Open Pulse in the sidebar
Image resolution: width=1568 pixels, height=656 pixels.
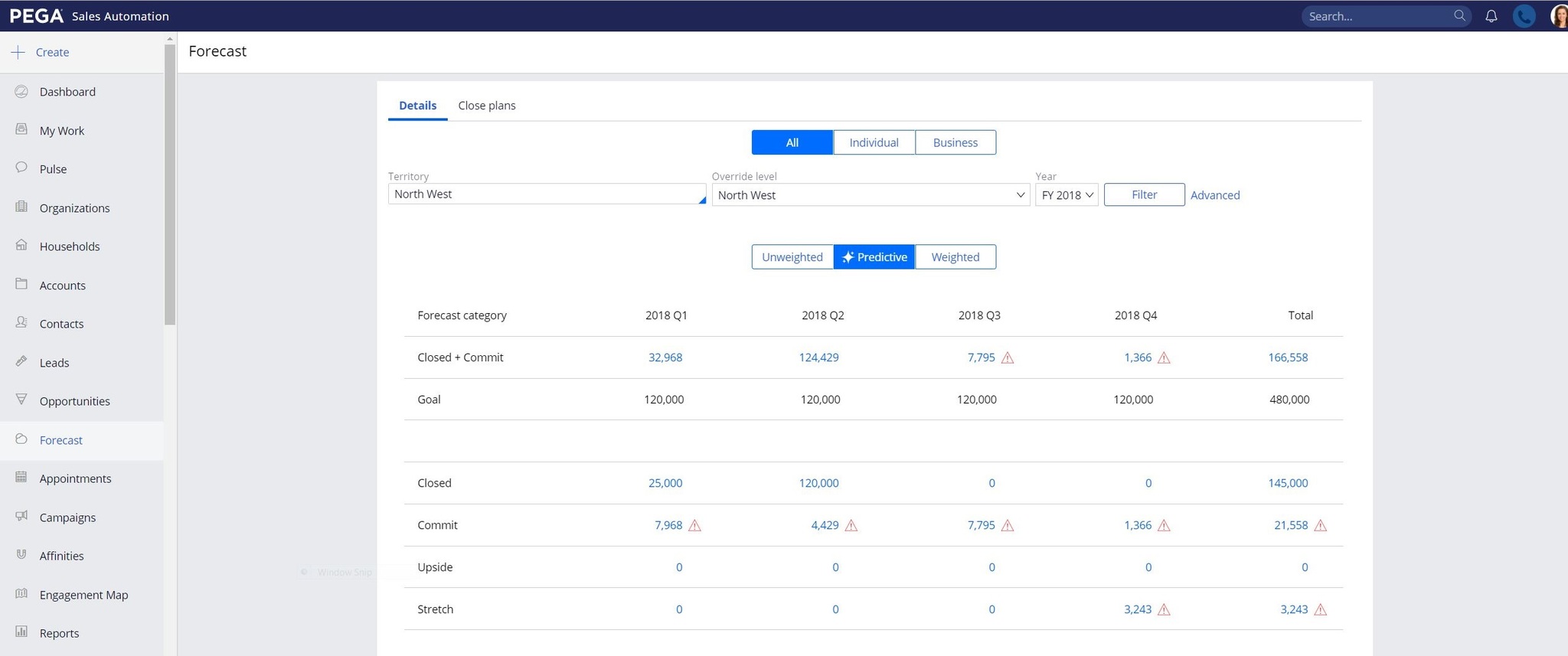[x=53, y=169]
